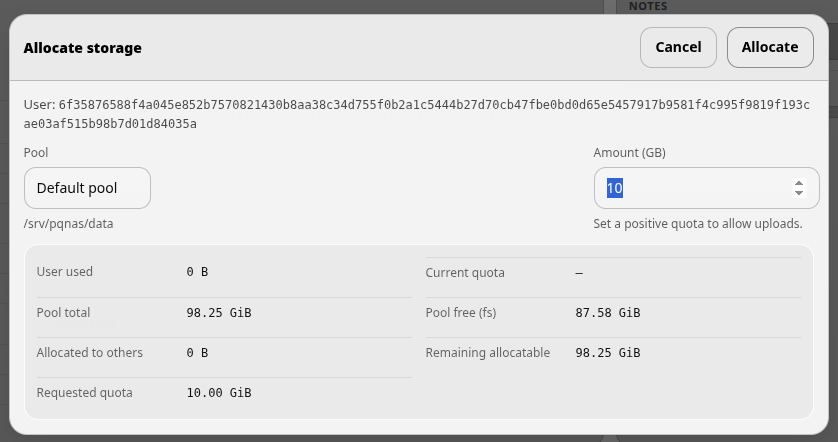This screenshot has height=442, width=838.
Task: Select the Requested quota 10.00 GiB value
Action: pos(219,393)
